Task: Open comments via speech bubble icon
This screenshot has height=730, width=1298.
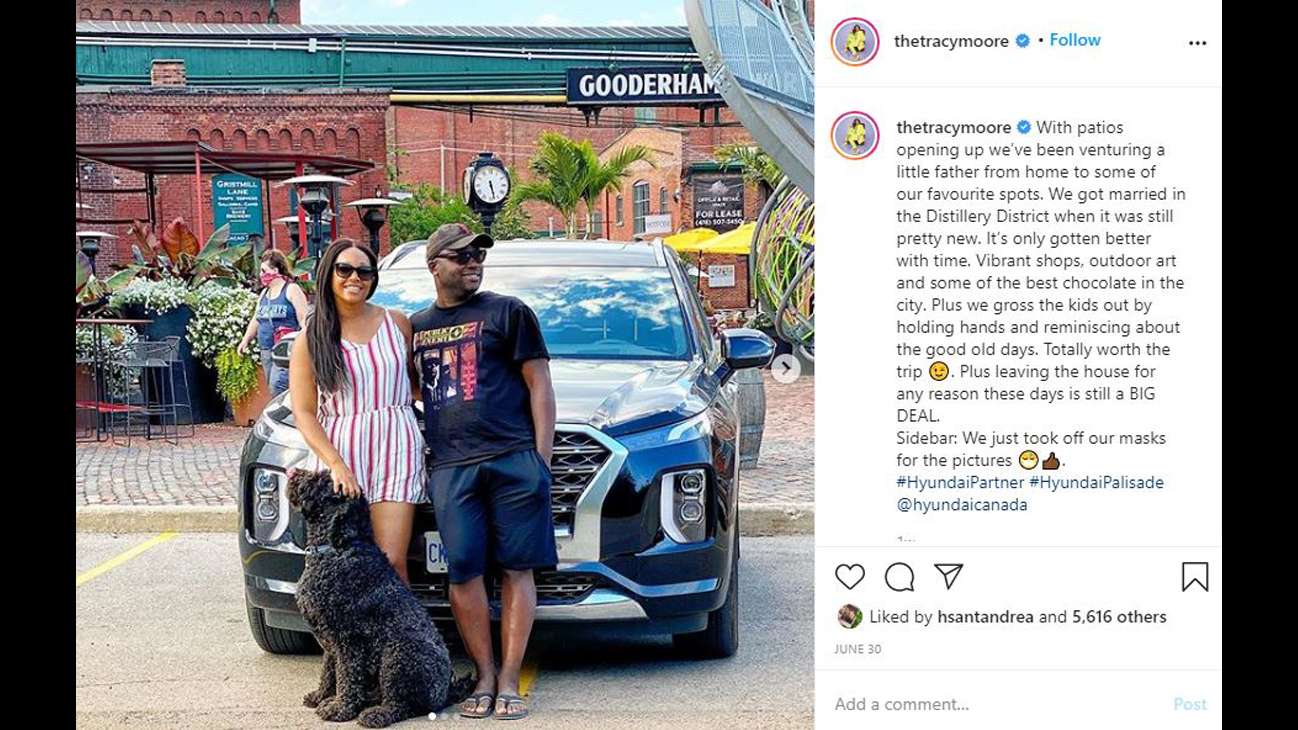Action: click(900, 577)
